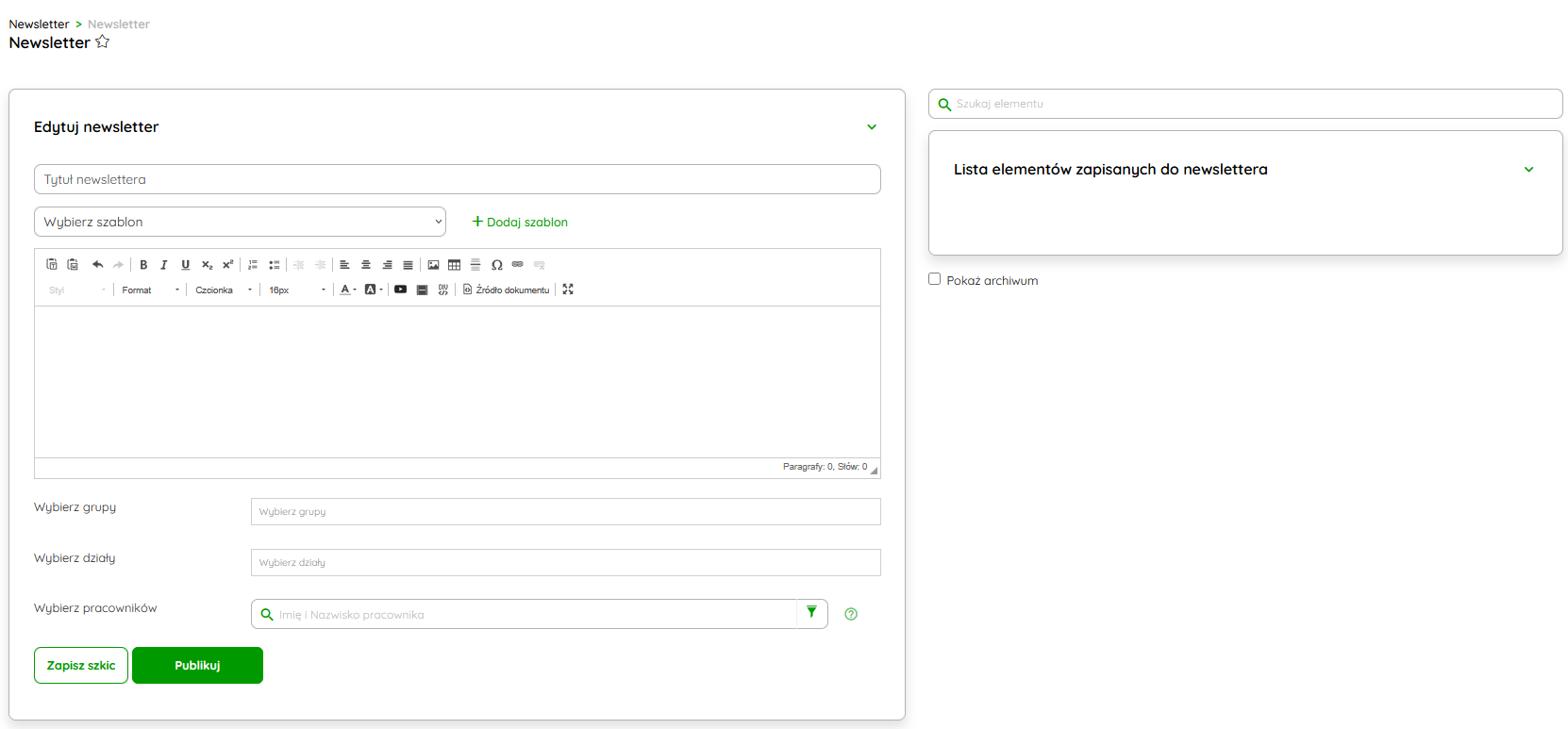Insert an image via toolbar icon
This screenshot has width=1568, height=729.
pos(433,265)
